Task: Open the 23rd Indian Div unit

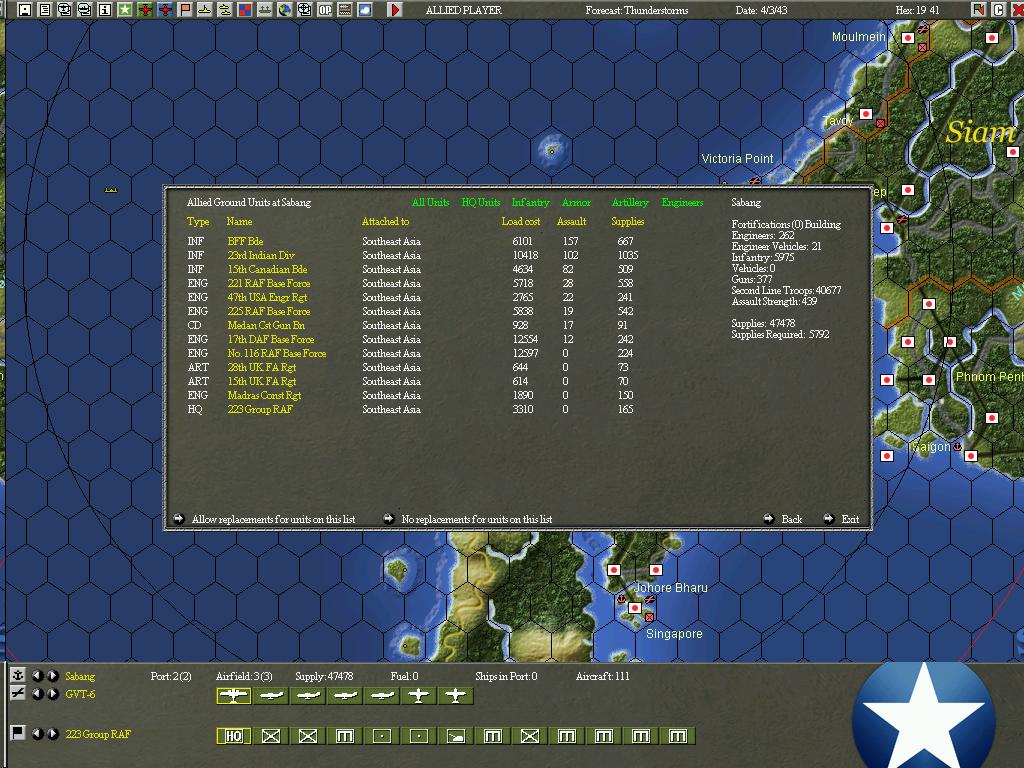Action: [x=261, y=255]
